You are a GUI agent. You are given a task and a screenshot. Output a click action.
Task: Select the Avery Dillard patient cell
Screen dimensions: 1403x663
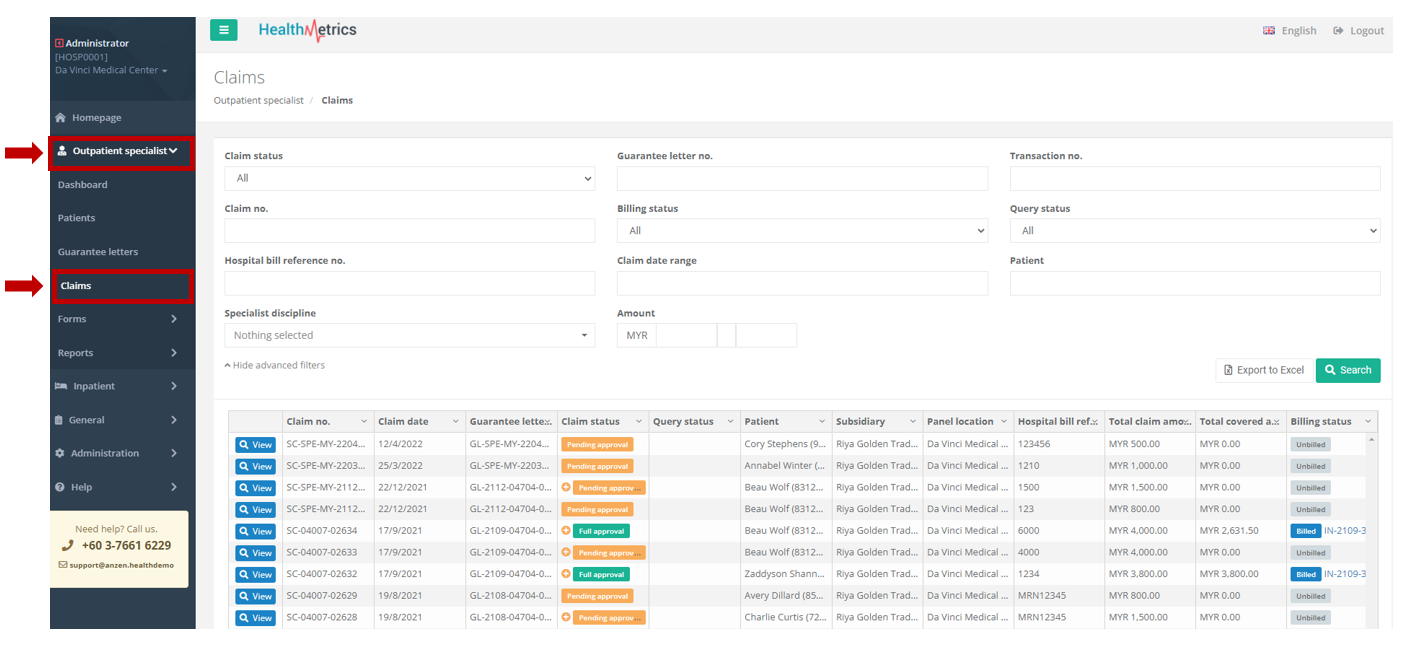point(785,595)
